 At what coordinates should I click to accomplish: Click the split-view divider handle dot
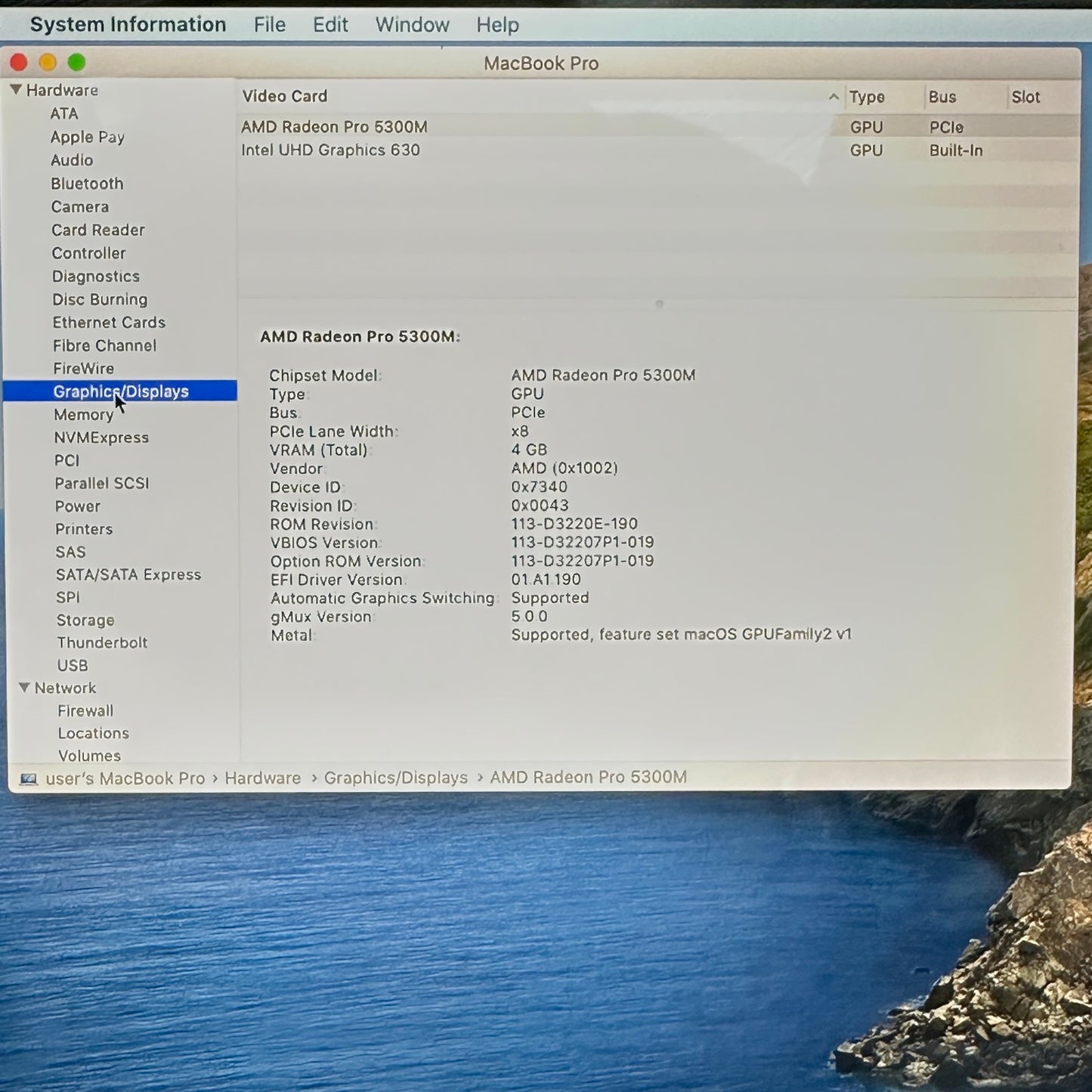660,304
